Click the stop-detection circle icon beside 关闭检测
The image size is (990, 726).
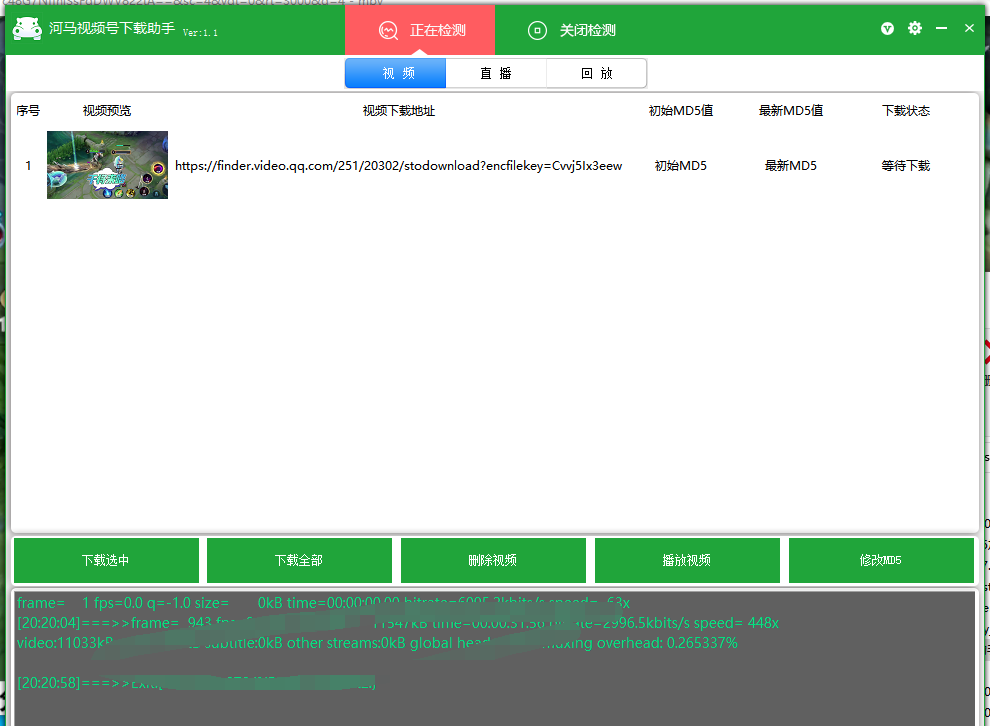point(537,30)
